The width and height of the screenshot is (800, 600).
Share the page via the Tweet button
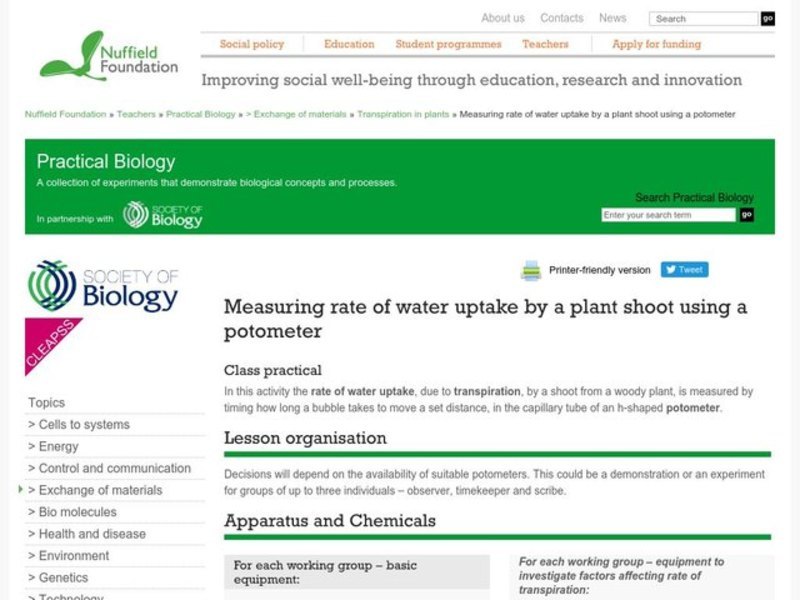[684, 269]
